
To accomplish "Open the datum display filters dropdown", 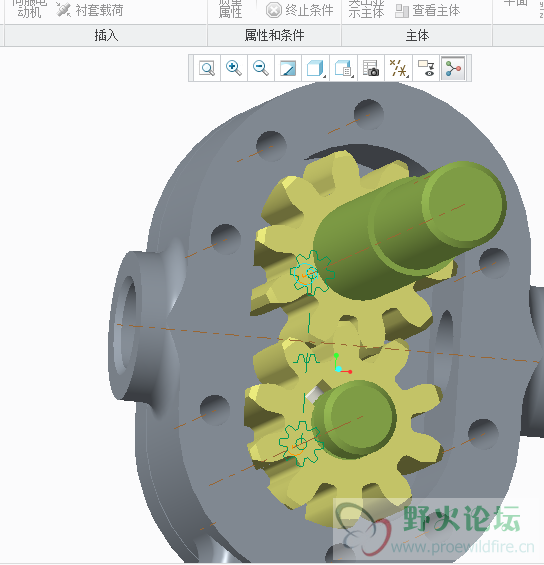I will (x=398, y=68).
